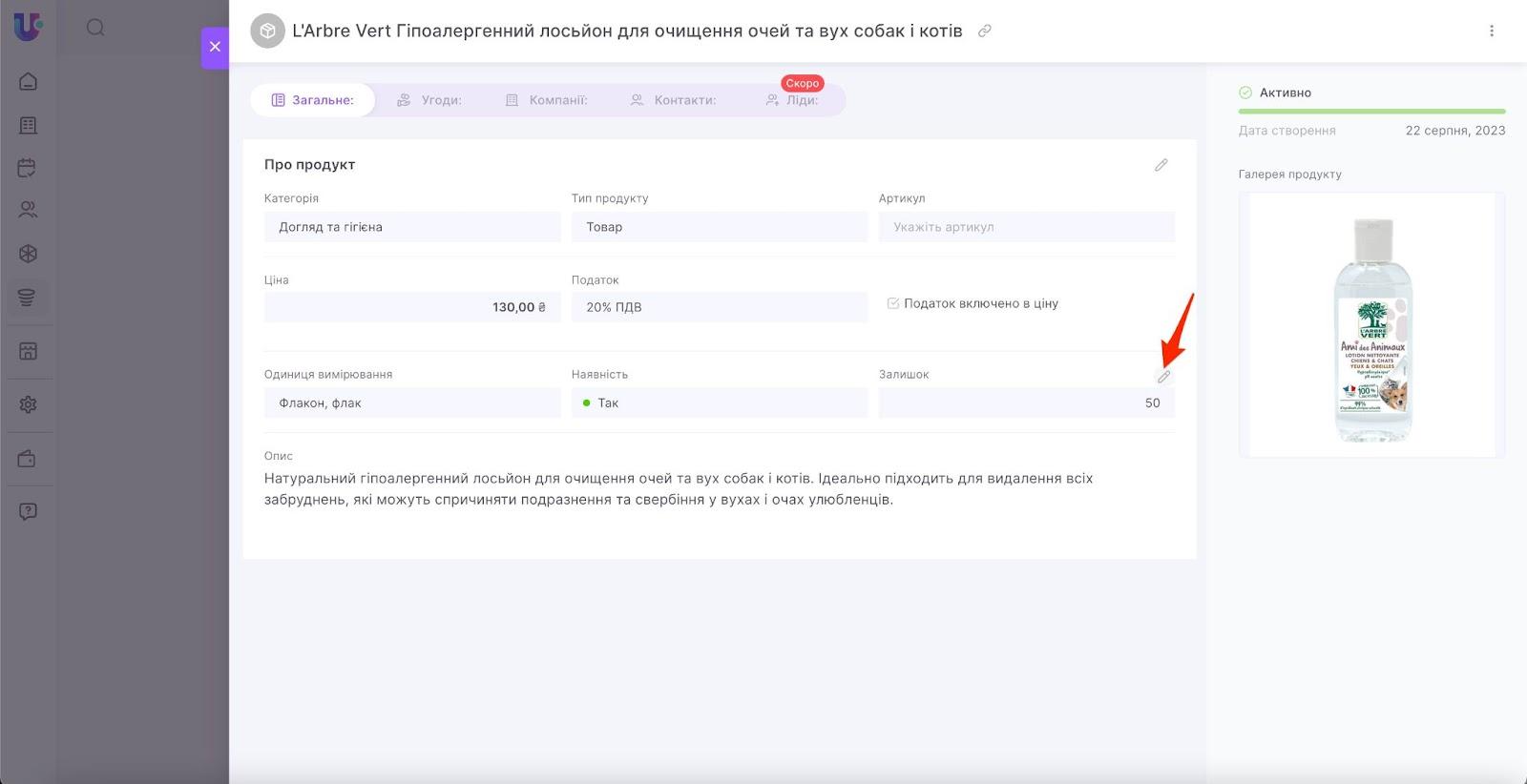Screen dimensions: 1527x784
Task: Click the Опис label
Action: (x=279, y=456)
